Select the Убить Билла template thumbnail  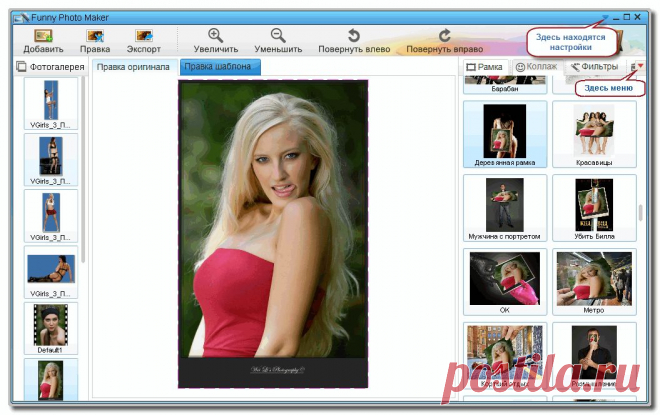594,208
